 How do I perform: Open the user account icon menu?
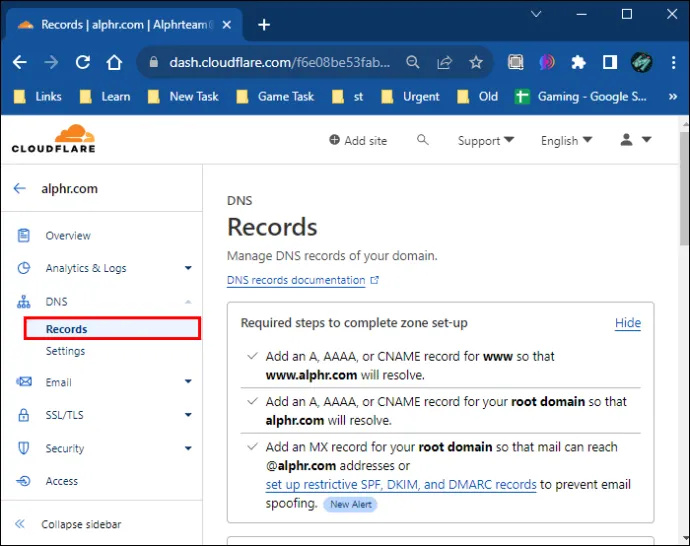point(635,140)
